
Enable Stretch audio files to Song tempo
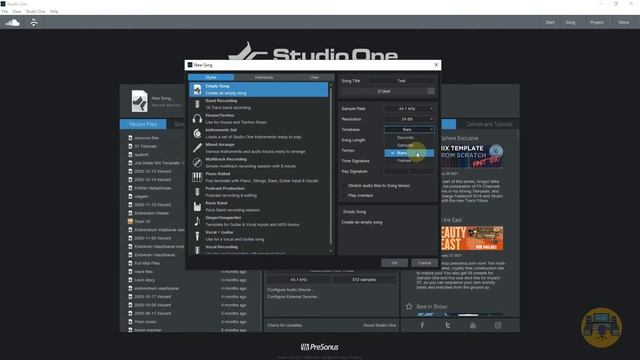[344, 185]
